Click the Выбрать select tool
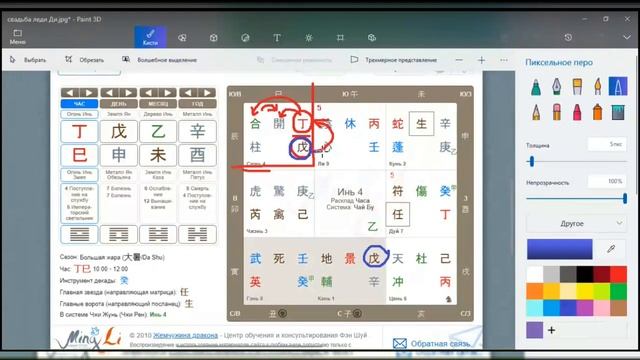 [28, 60]
